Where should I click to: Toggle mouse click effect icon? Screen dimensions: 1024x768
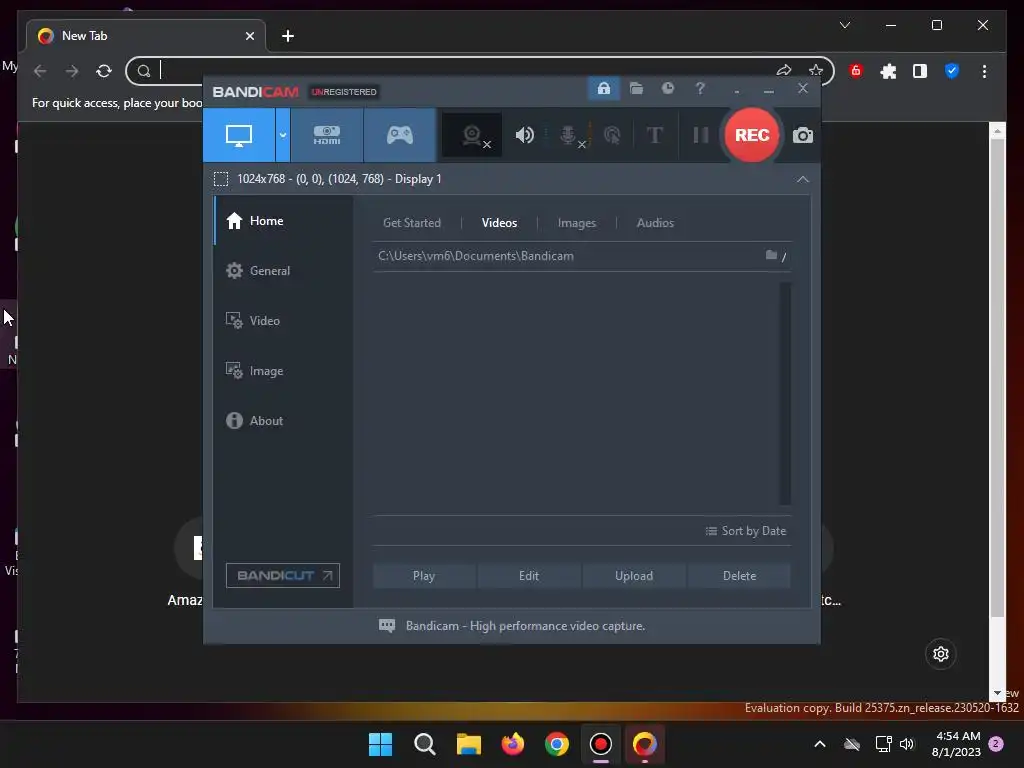pyautogui.click(x=612, y=135)
